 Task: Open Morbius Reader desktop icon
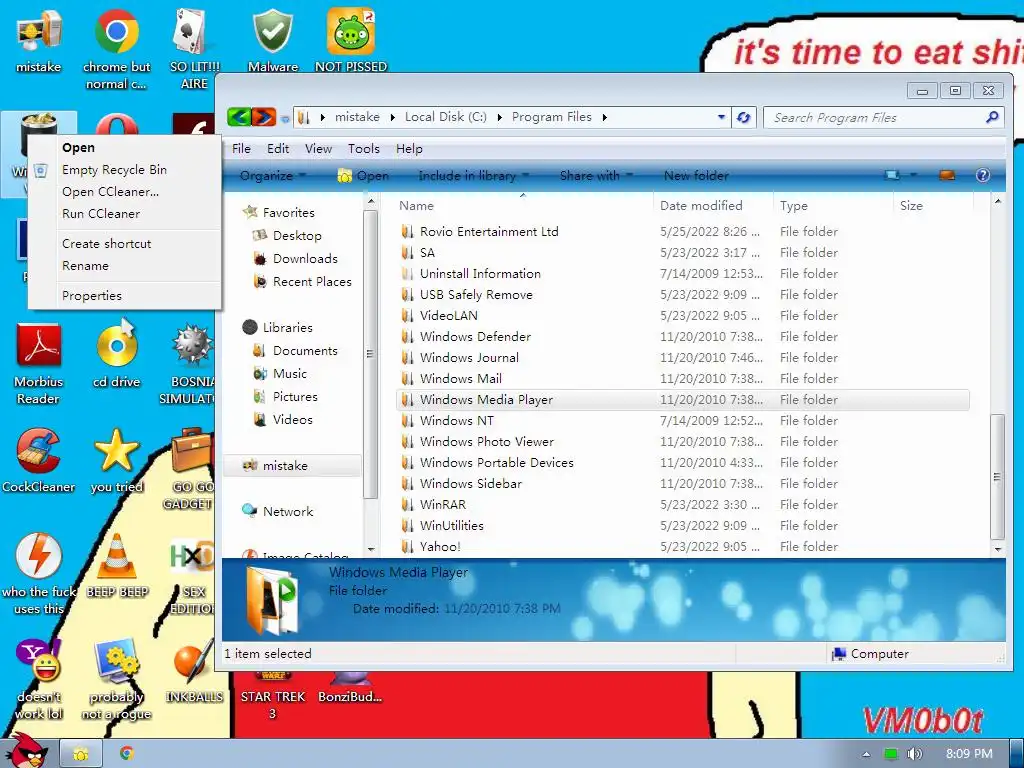[x=39, y=364]
